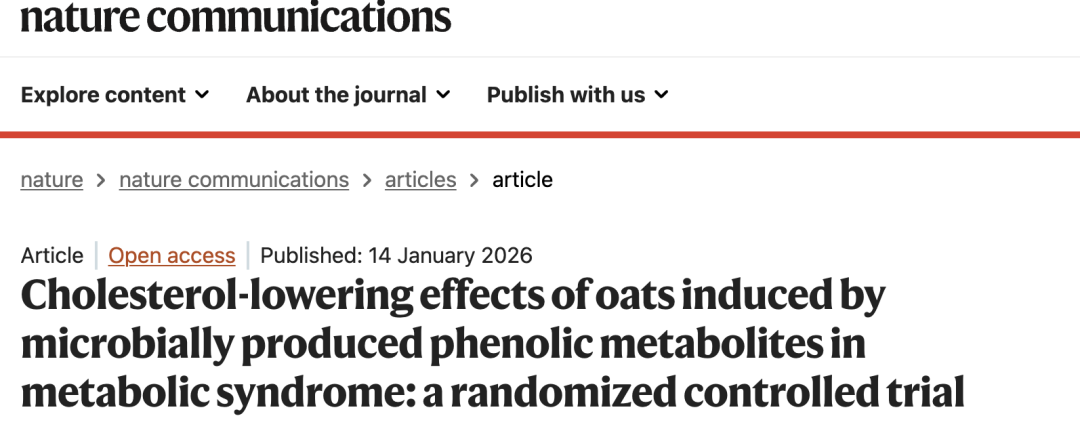Open the Publish with us menu
Image resolution: width=1080 pixels, height=435 pixels.
pos(566,95)
